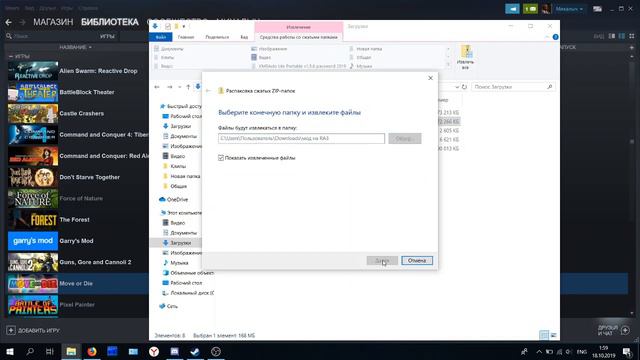Open Explorer Поделиться ribbon tab
The height and width of the screenshot is (360, 640).
217,37
